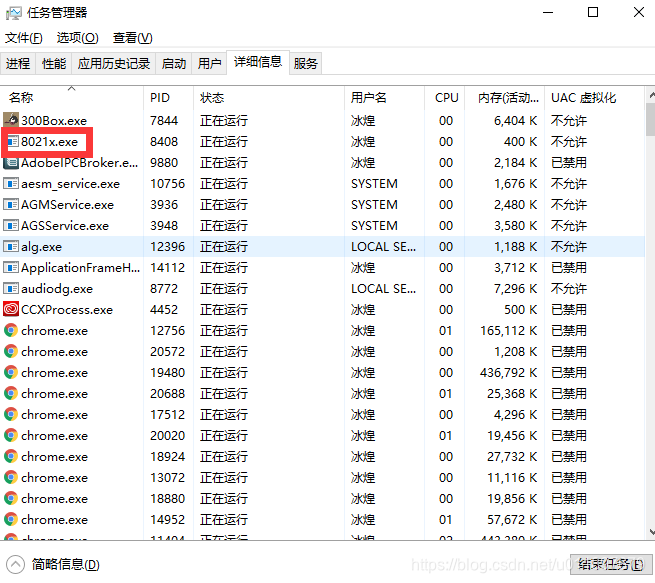
Task: Select the 详细信息 tab
Action: click(258, 62)
